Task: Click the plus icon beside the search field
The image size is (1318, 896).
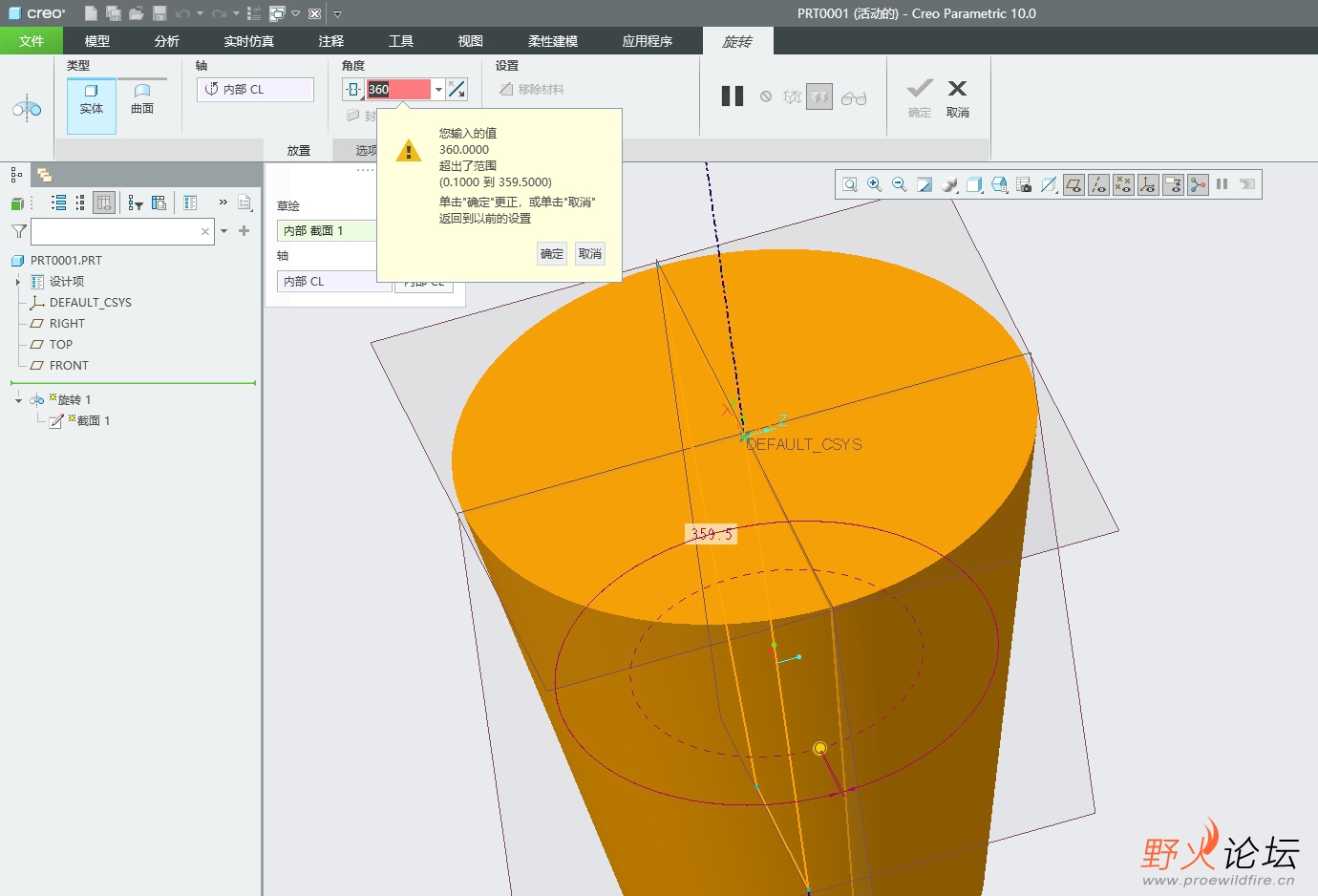Action: tap(244, 230)
